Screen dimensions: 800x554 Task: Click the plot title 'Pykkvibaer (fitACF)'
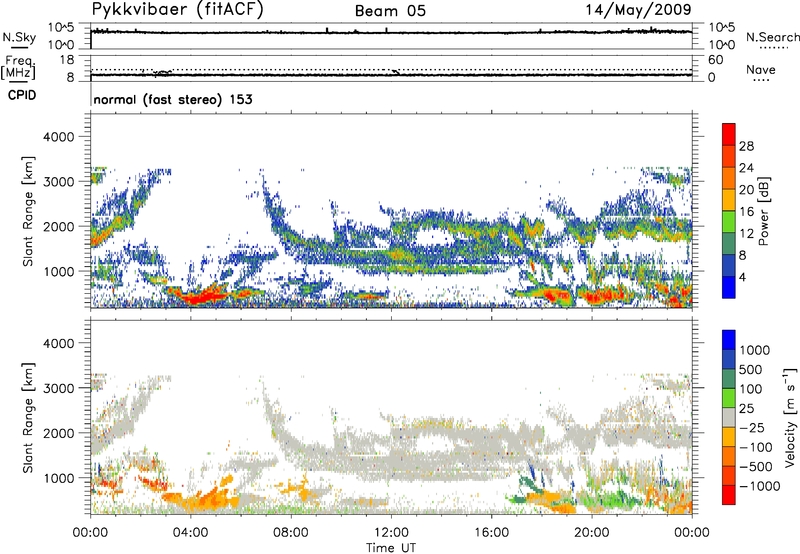coord(178,9)
